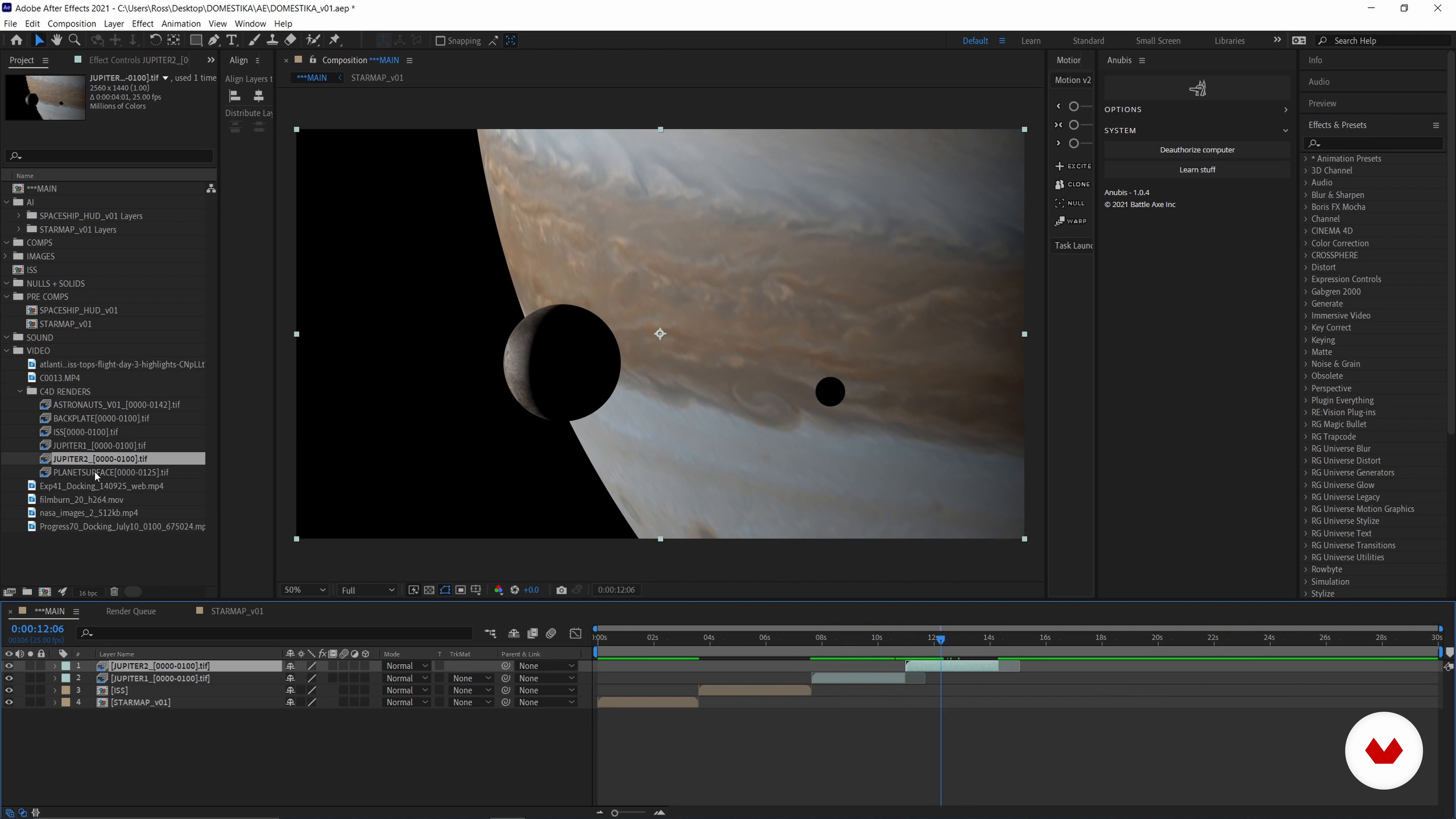Image resolution: width=1456 pixels, height=819 pixels.
Task: Hide the JUPITER2 layer with eye icon
Action: (x=9, y=666)
